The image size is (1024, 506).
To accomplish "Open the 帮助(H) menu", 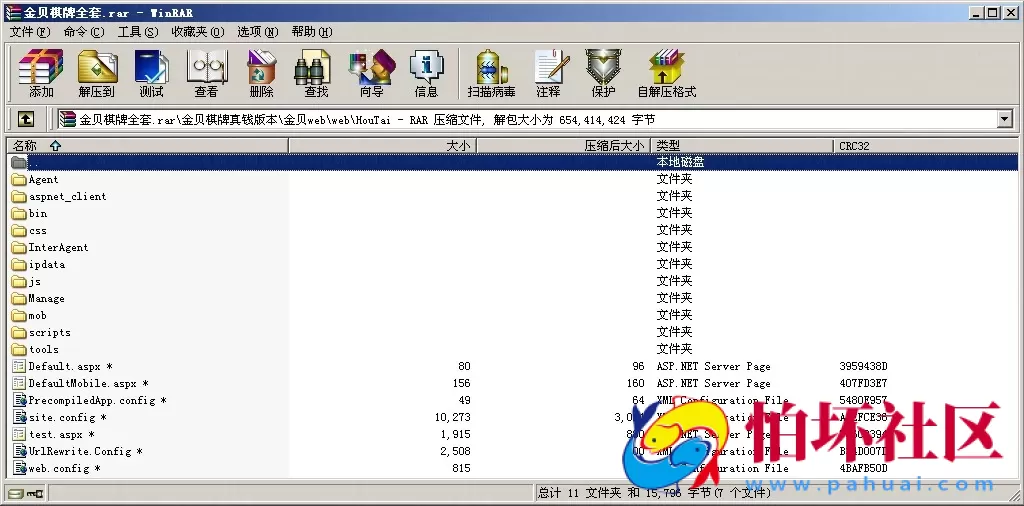I will [x=312, y=31].
